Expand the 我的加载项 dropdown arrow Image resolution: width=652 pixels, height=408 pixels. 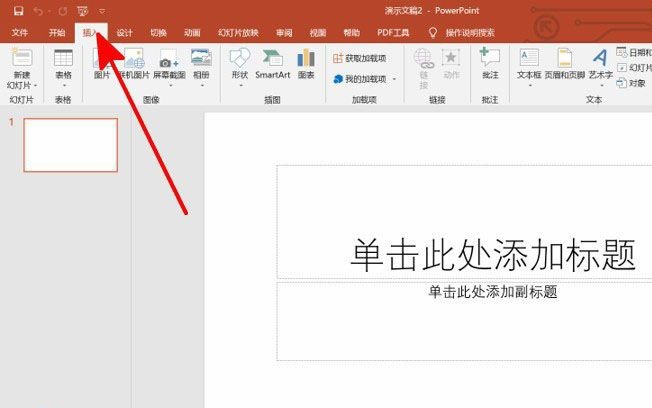394,78
